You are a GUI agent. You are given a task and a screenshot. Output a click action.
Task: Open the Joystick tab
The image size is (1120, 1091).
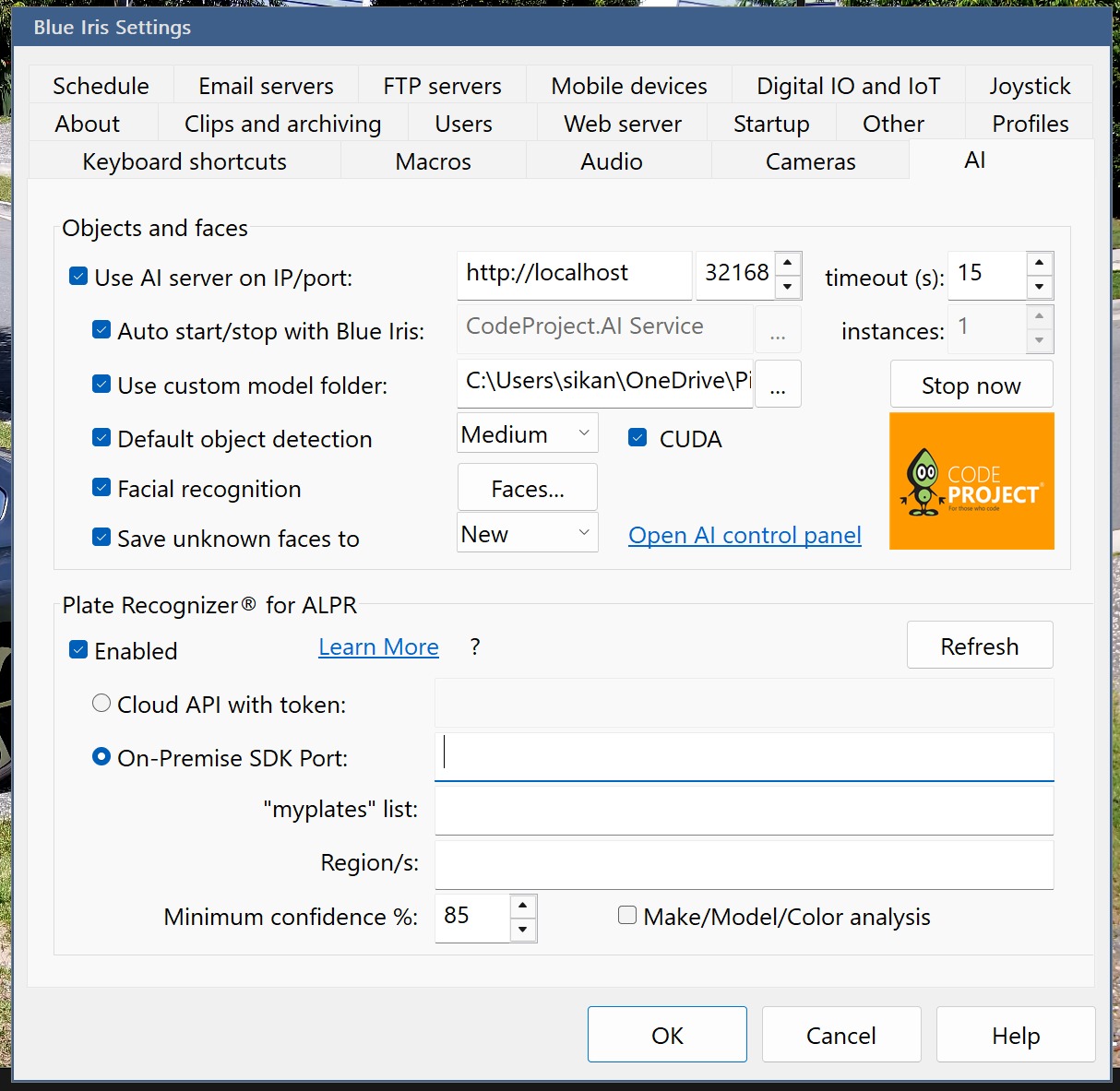(x=1030, y=86)
